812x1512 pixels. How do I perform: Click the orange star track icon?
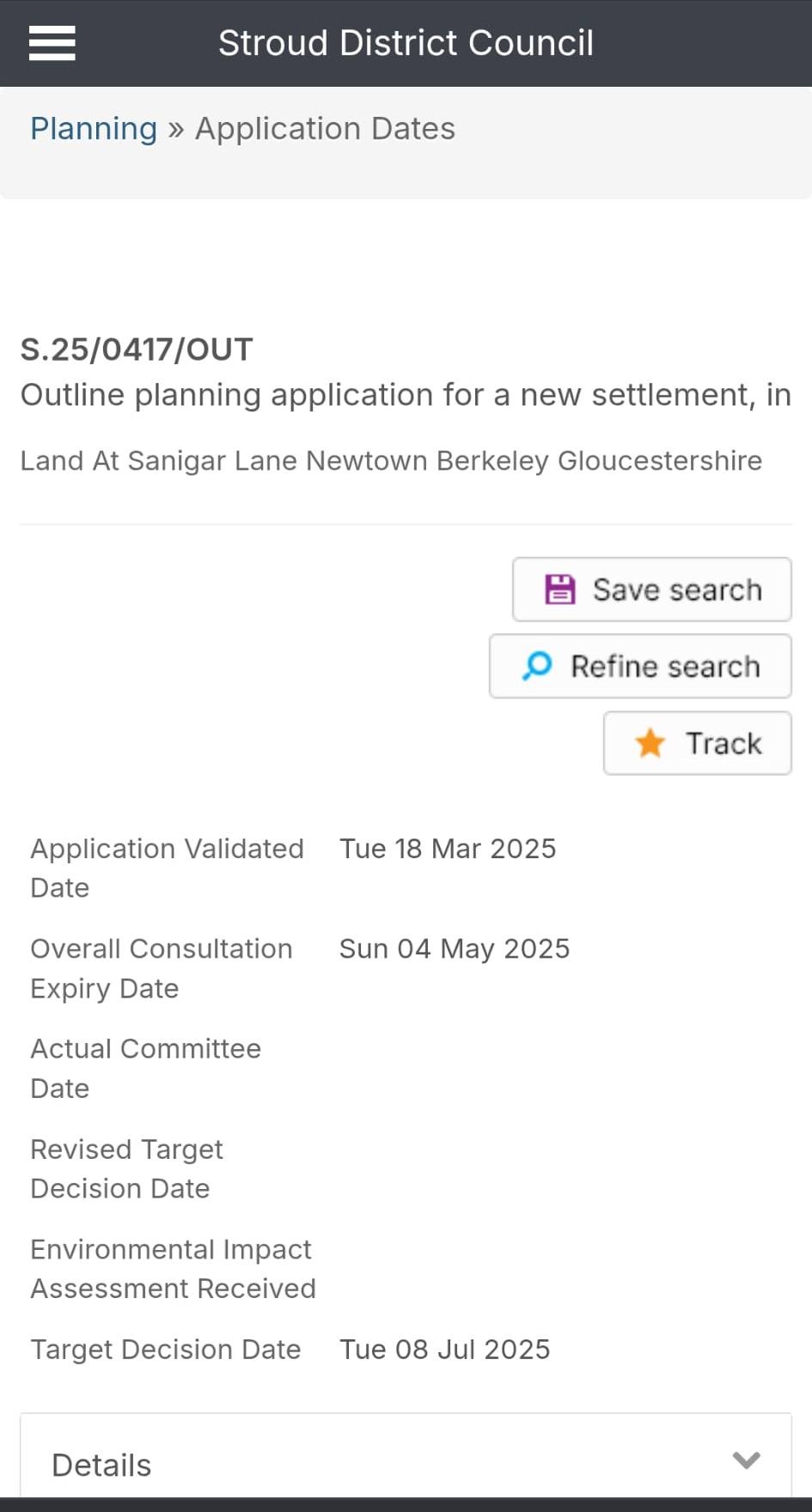(x=650, y=743)
